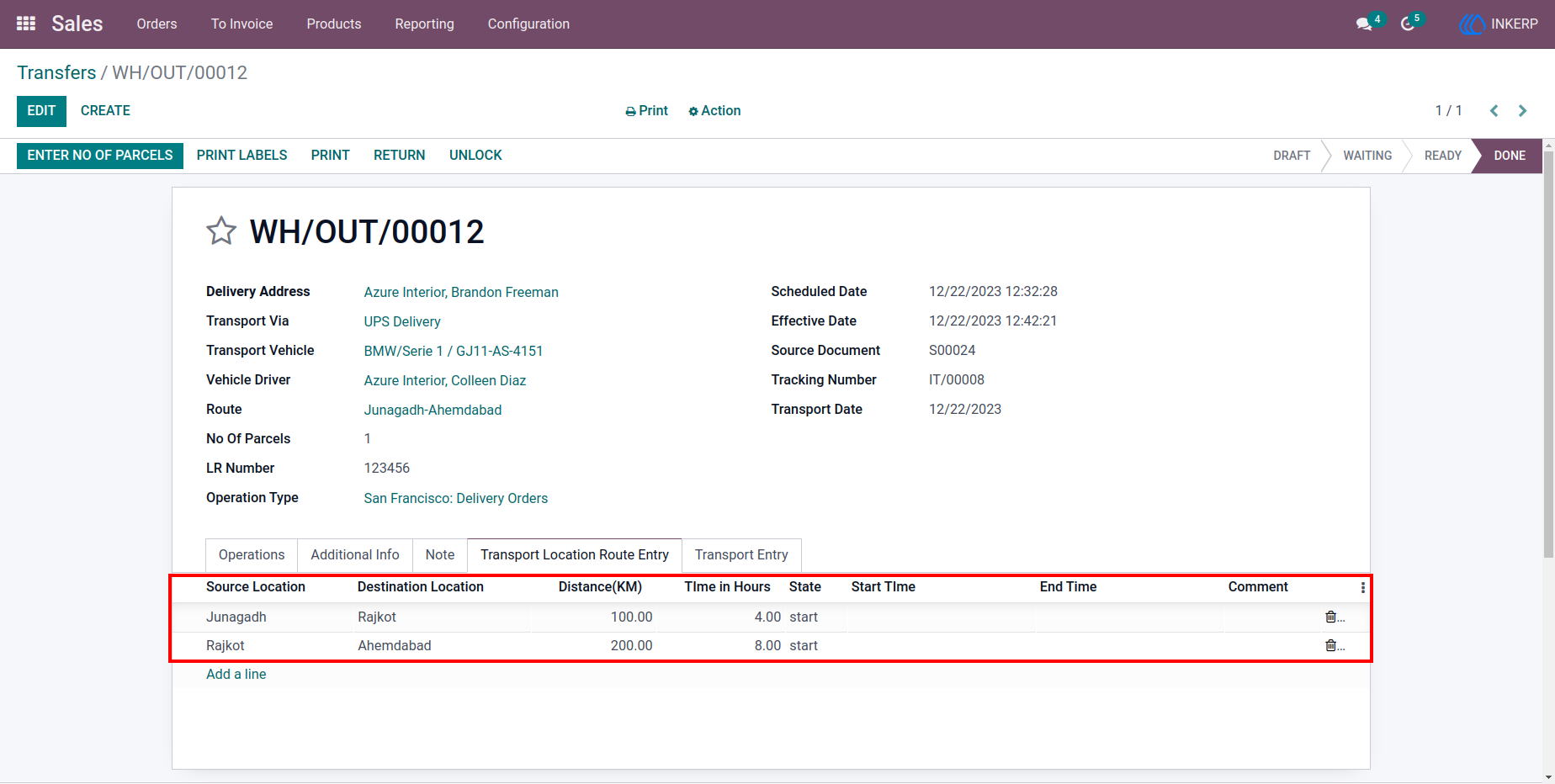
Task: Open the conversations chat icon
Action: coord(1364,24)
